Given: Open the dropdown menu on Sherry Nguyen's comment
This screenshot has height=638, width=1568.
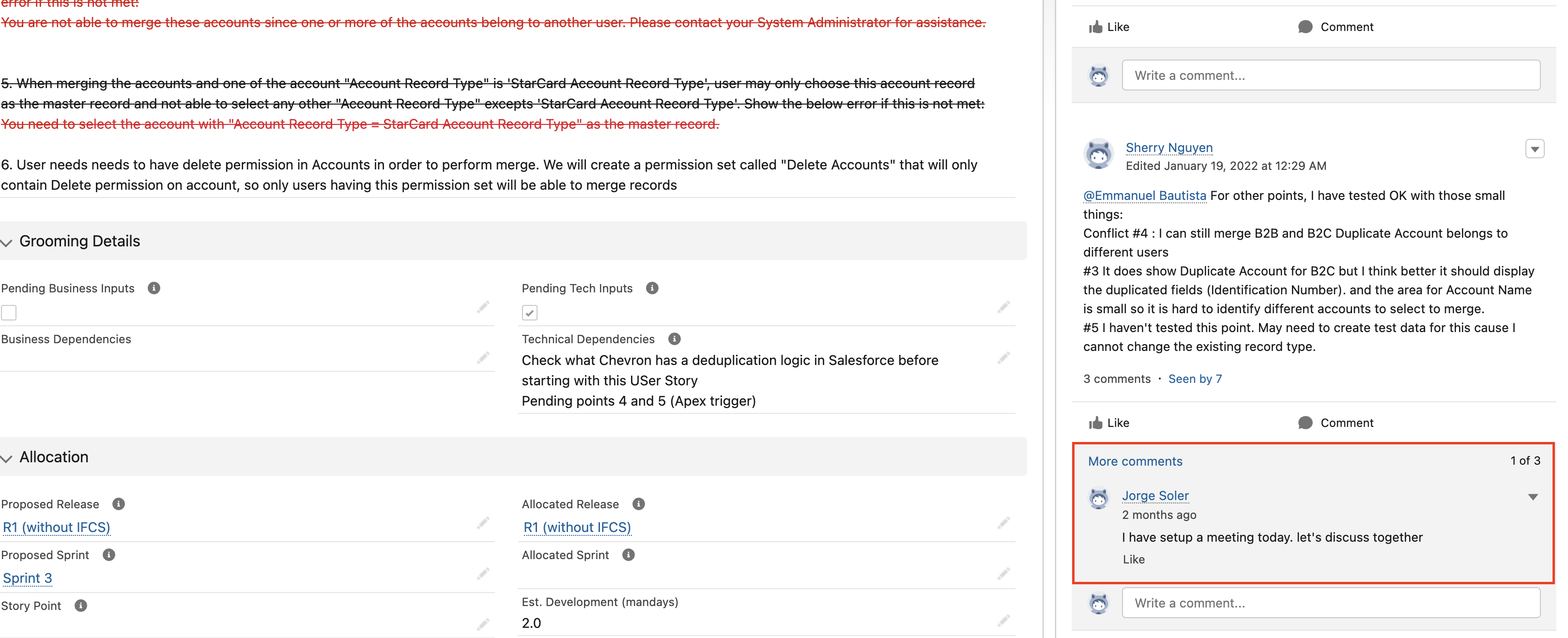Looking at the screenshot, I should point(1535,149).
